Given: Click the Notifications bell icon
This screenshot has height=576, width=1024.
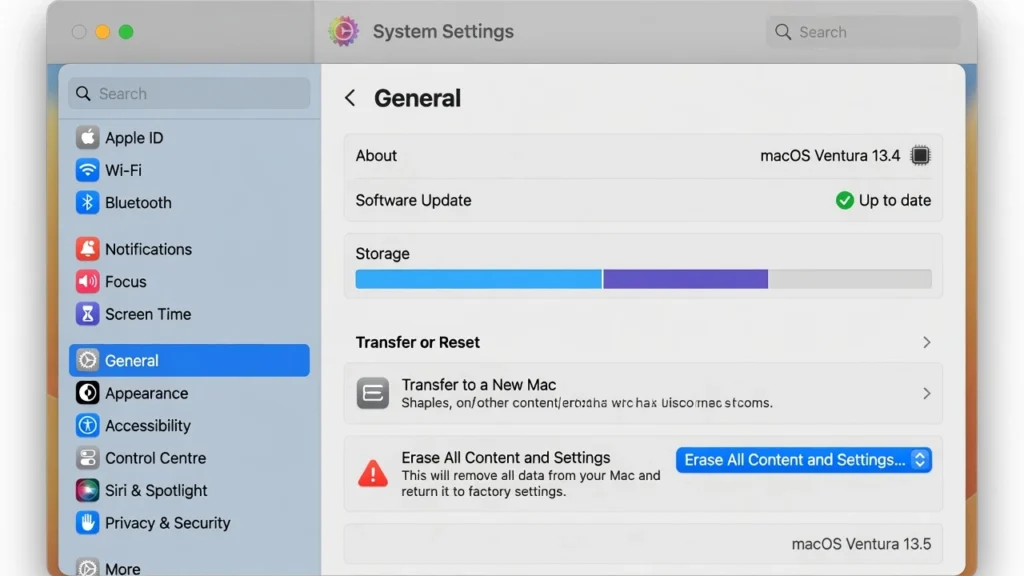Looking at the screenshot, I should [88, 249].
